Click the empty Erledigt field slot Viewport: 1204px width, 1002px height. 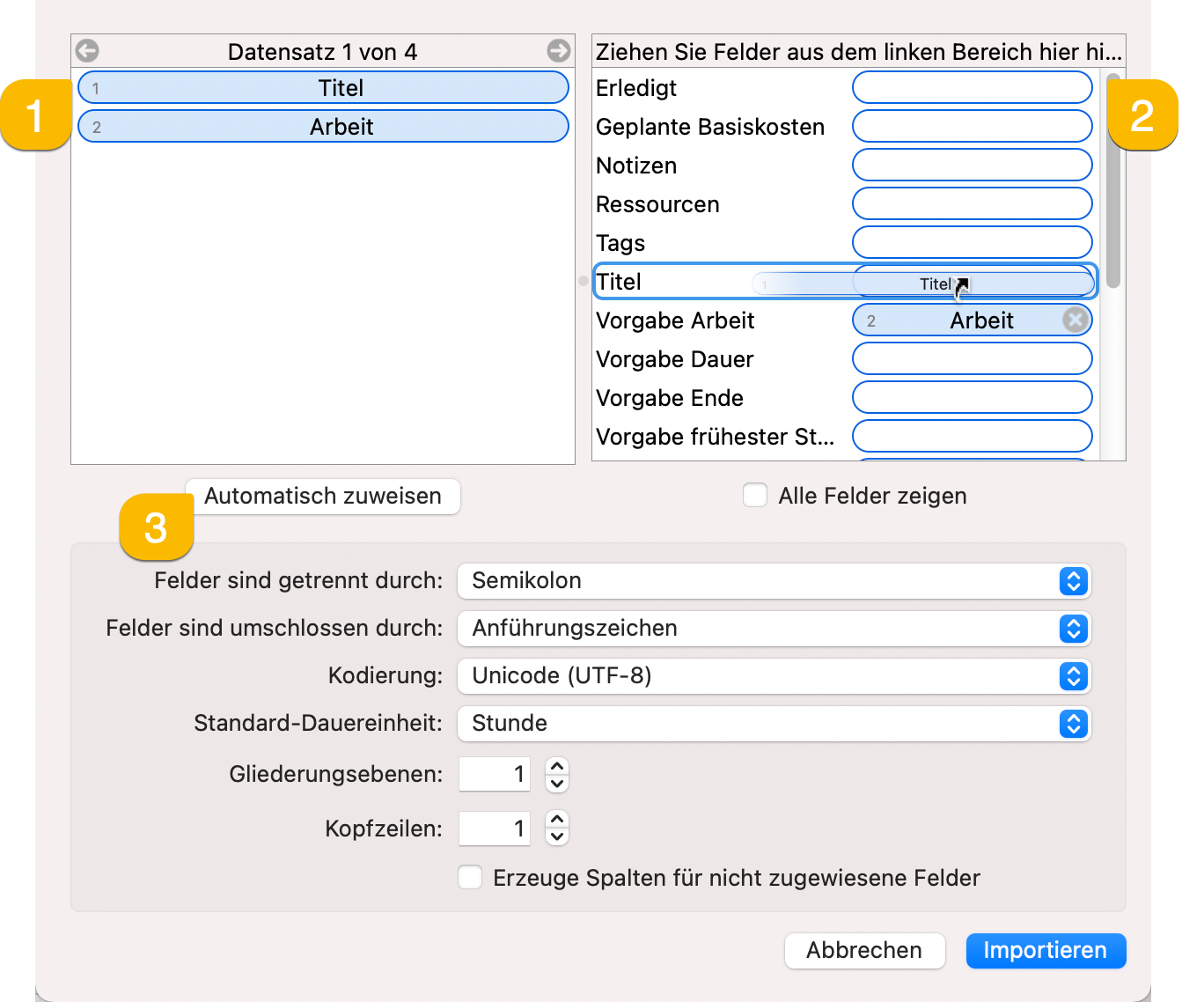coord(972,87)
